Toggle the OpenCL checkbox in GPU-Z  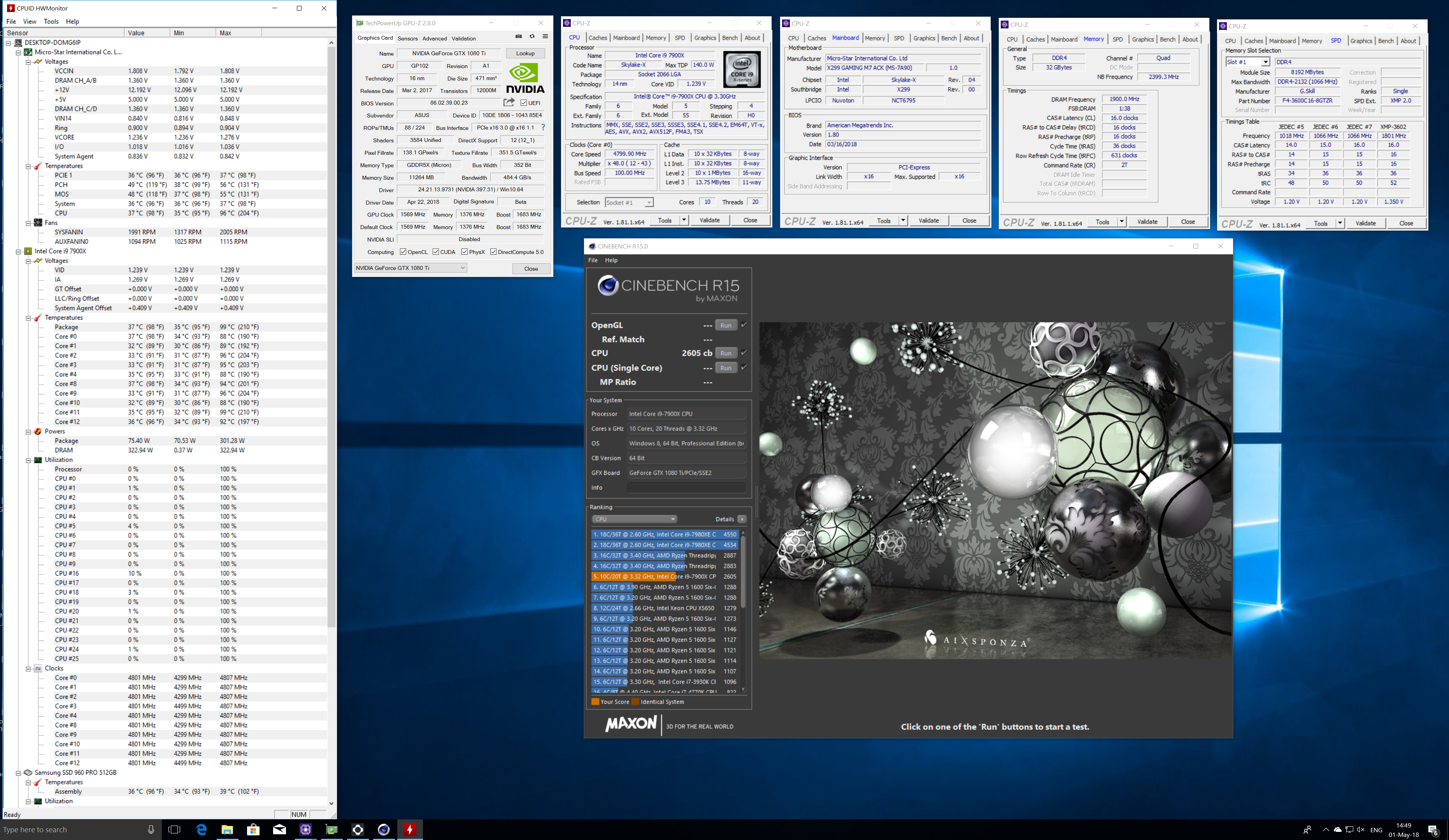point(403,252)
